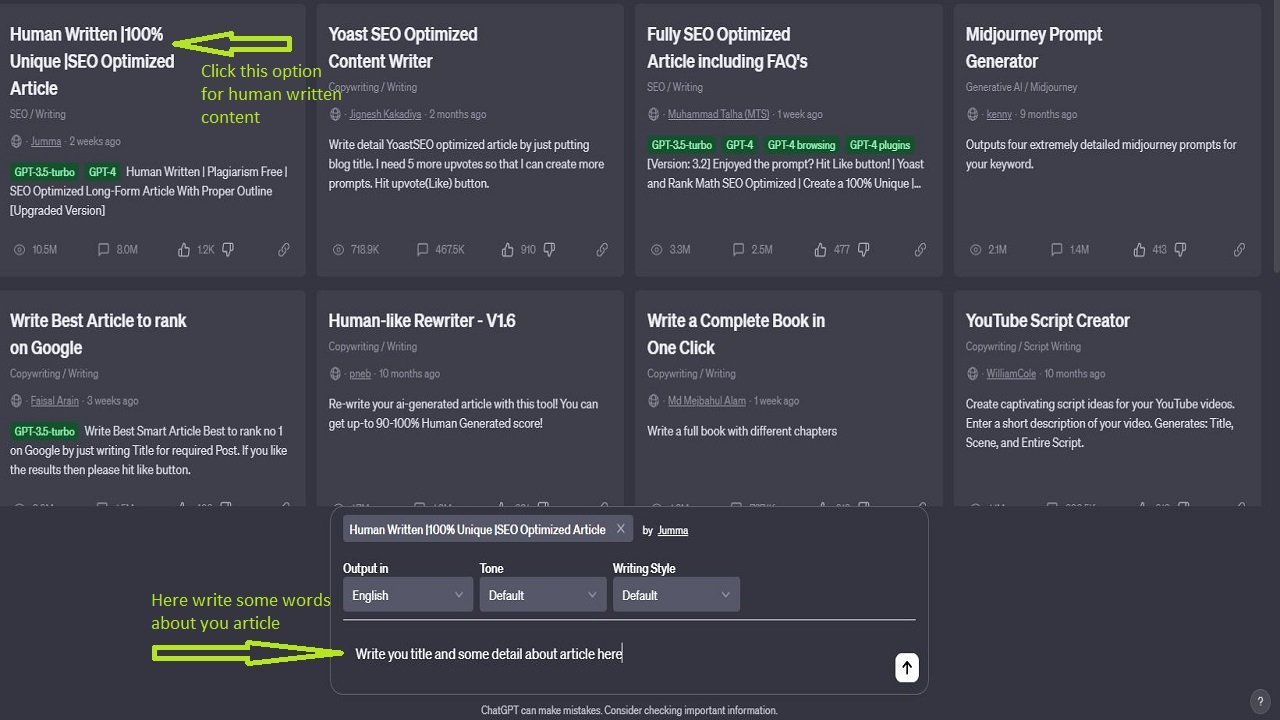1280x720 pixels.
Task: Dislike the Midjourney Prompt Generator prompt
Action: 1180,249
